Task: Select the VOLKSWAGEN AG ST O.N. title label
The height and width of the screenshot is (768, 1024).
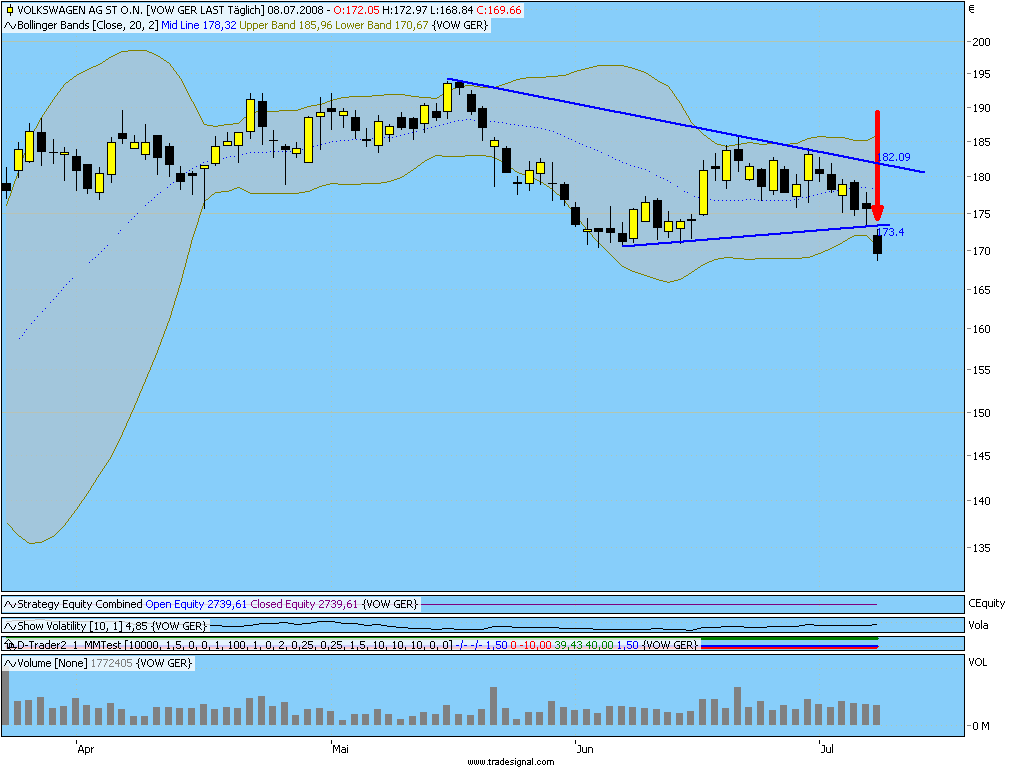Action: point(80,10)
